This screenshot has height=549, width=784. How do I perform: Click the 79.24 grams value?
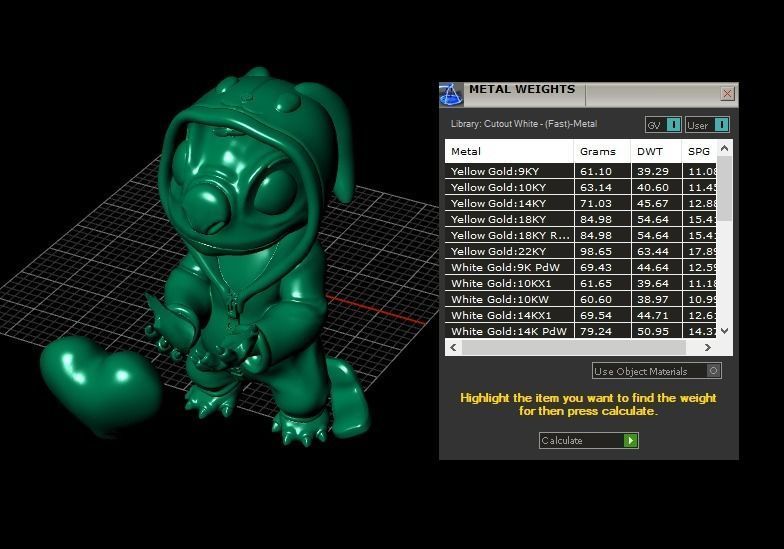596,332
